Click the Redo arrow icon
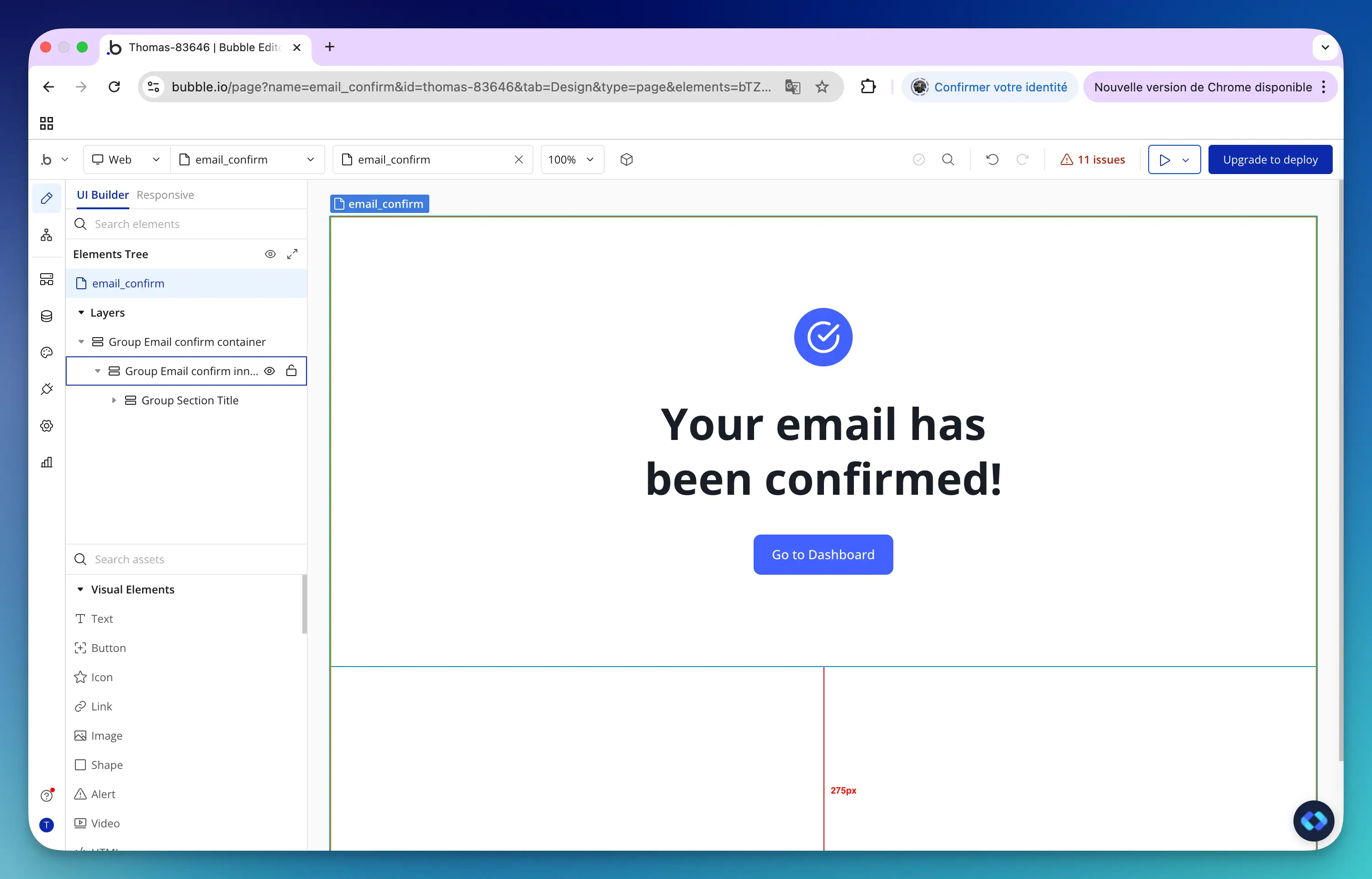 pos(1022,160)
